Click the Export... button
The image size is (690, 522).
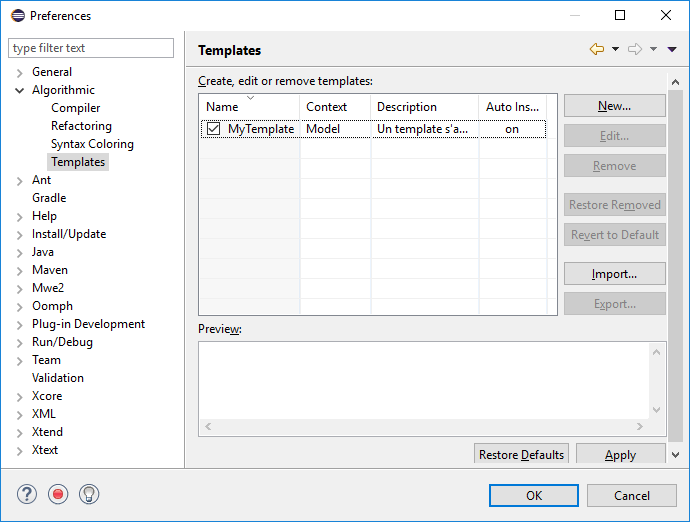pos(614,304)
